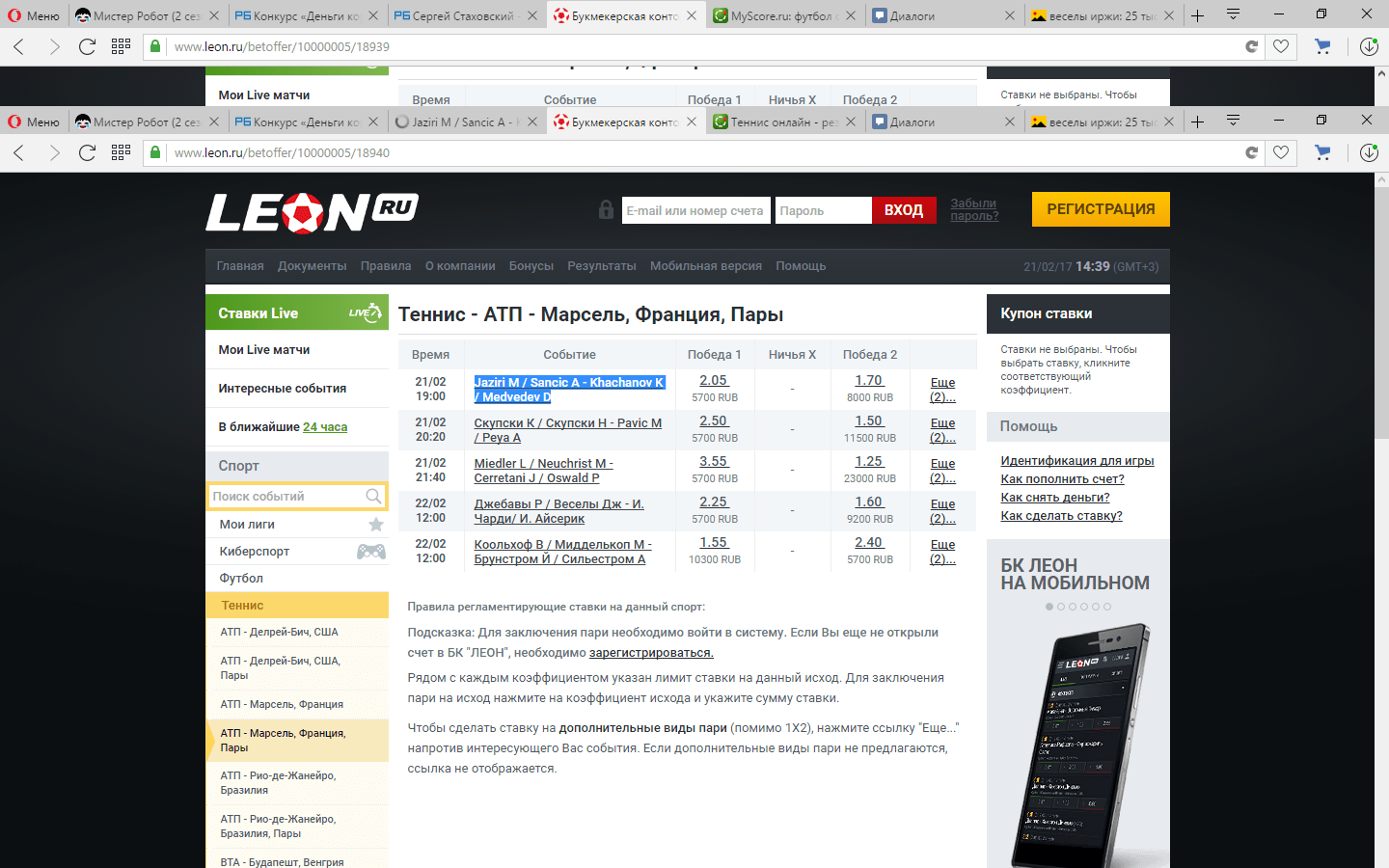Open a new tab in the rear window
This screenshot has height=868, width=1389.
coord(1197,15)
